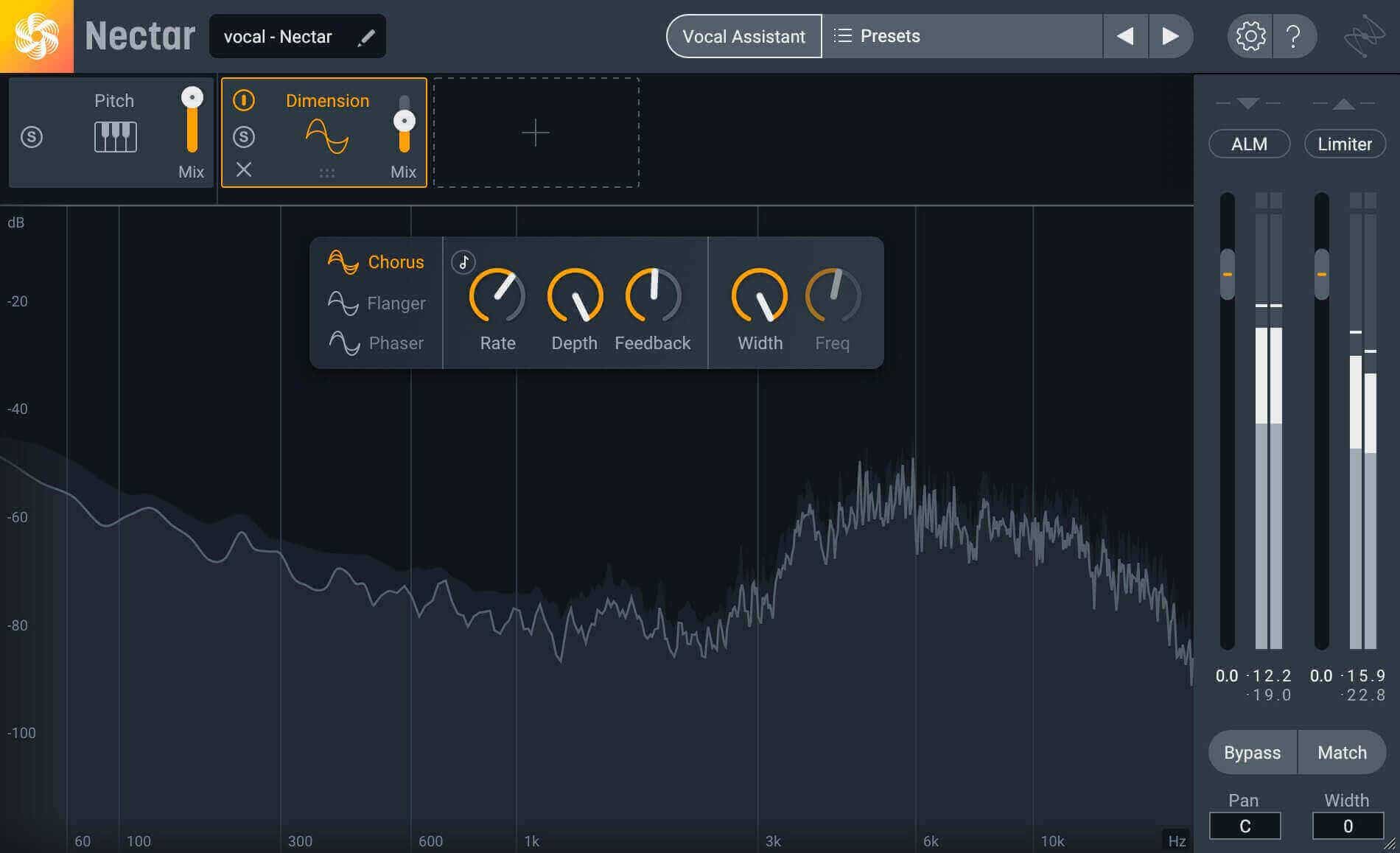Click the Freq knob

coord(833,296)
